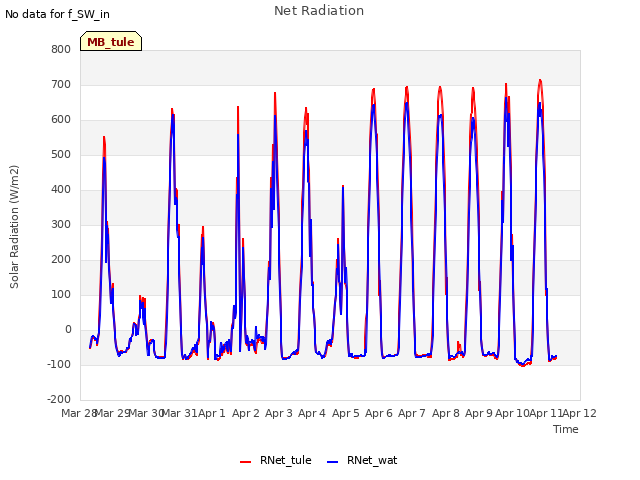Click the Apr 3 date label

pos(279,413)
